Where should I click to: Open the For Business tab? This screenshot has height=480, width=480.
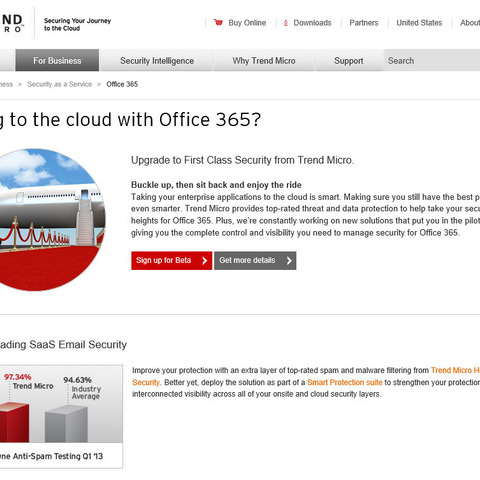pos(57,60)
